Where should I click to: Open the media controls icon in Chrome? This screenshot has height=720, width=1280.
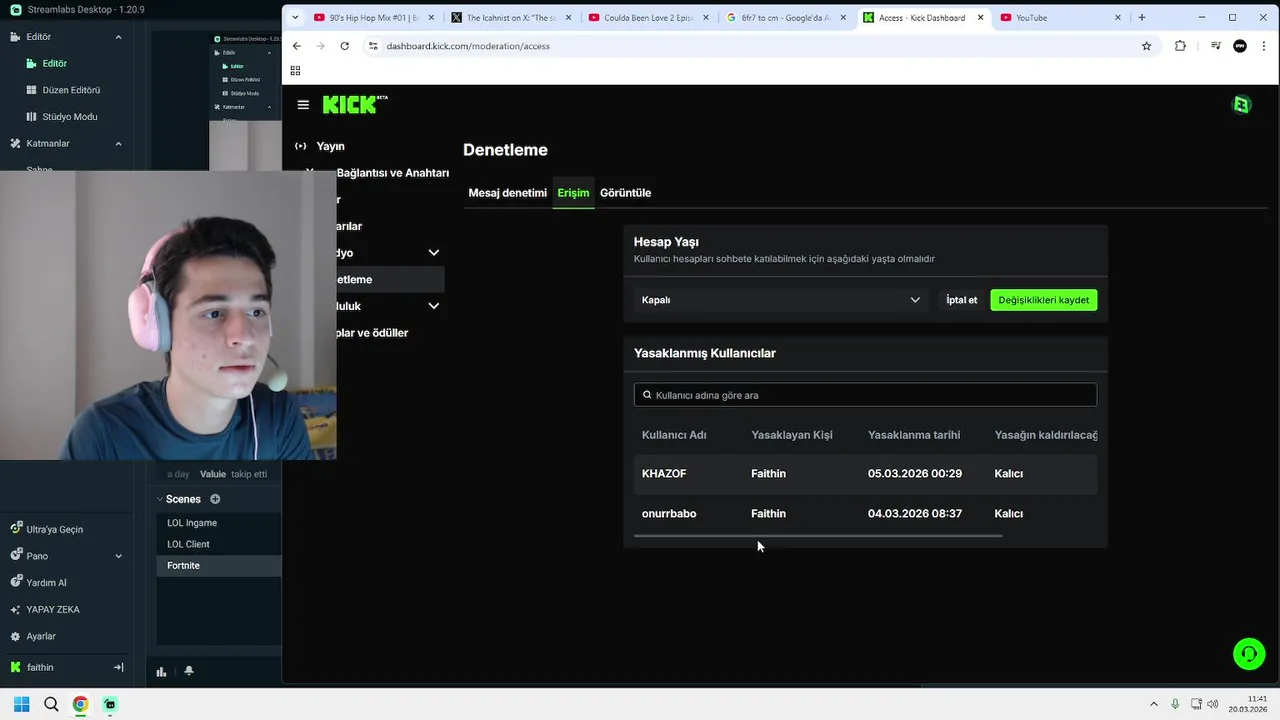click(1215, 46)
